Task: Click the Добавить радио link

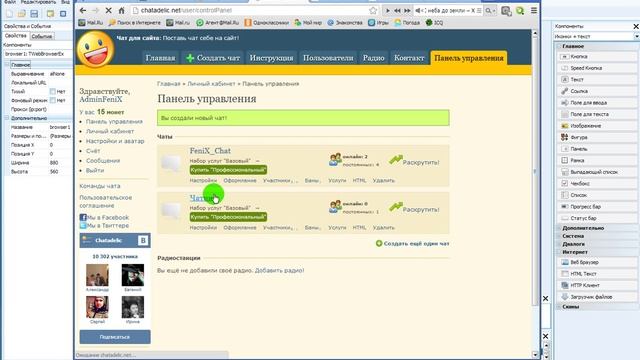Action: [279, 270]
